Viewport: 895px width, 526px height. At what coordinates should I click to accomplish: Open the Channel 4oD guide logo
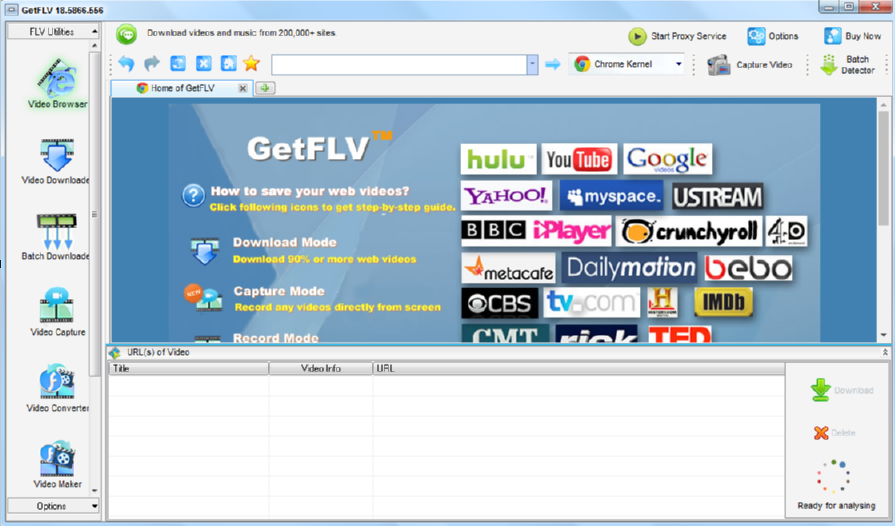click(x=787, y=231)
